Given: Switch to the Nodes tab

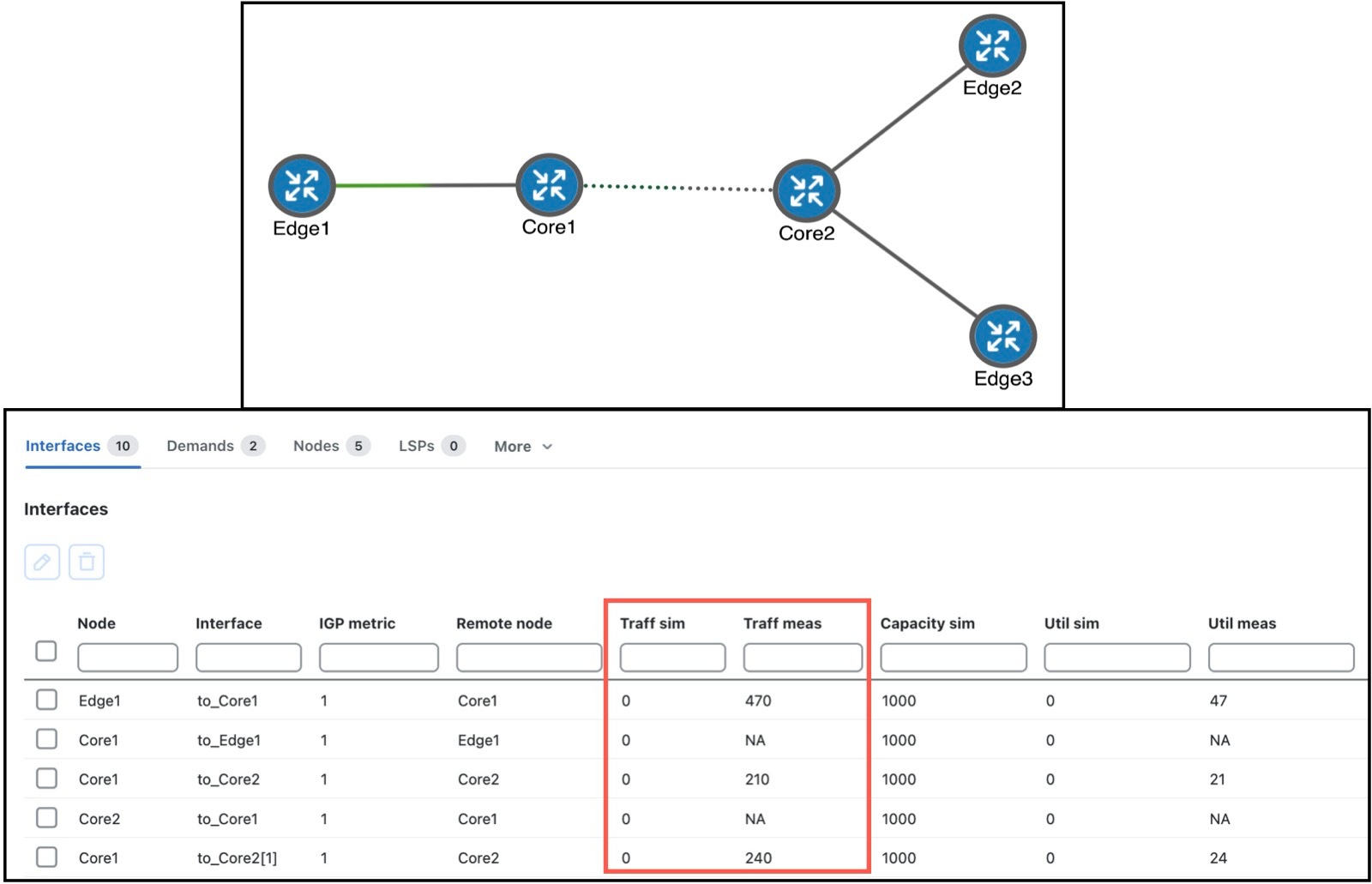Looking at the screenshot, I should click(317, 446).
